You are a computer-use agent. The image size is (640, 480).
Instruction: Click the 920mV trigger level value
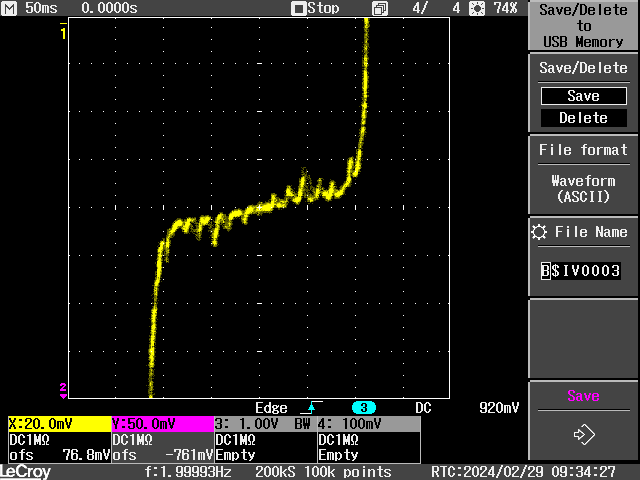(x=499, y=408)
